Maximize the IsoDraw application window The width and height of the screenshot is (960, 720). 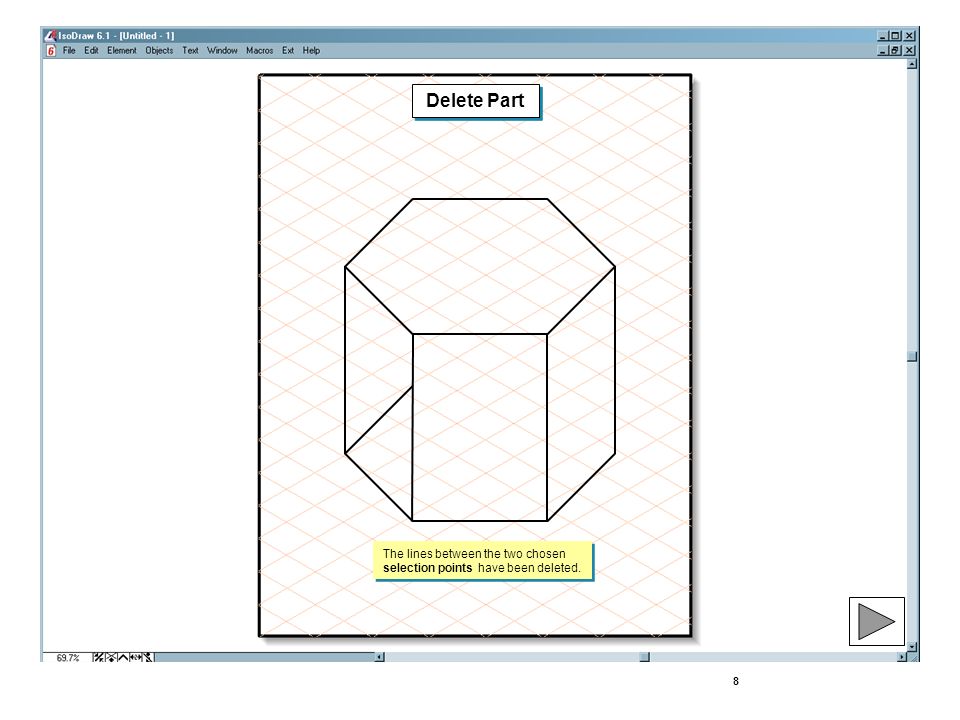(895, 36)
